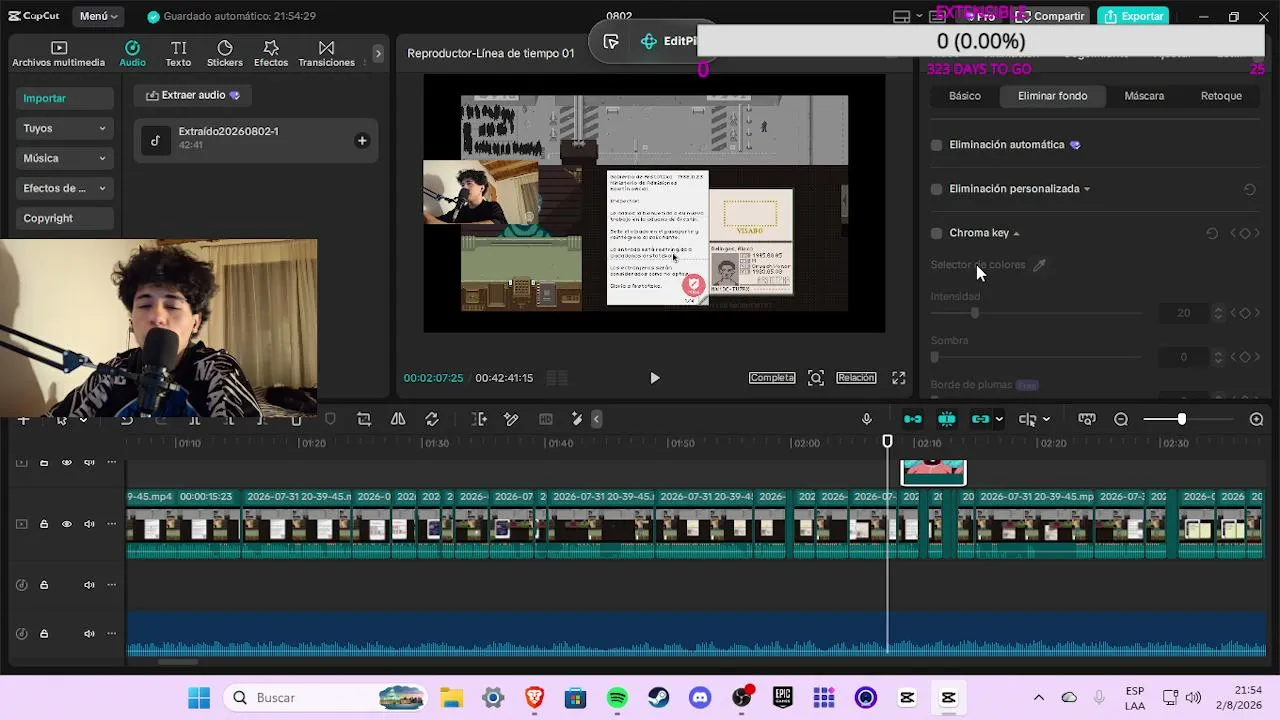This screenshot has width=1280, height=720.
Task: Click the Exportar button
Action: [x=1134, y=16]
